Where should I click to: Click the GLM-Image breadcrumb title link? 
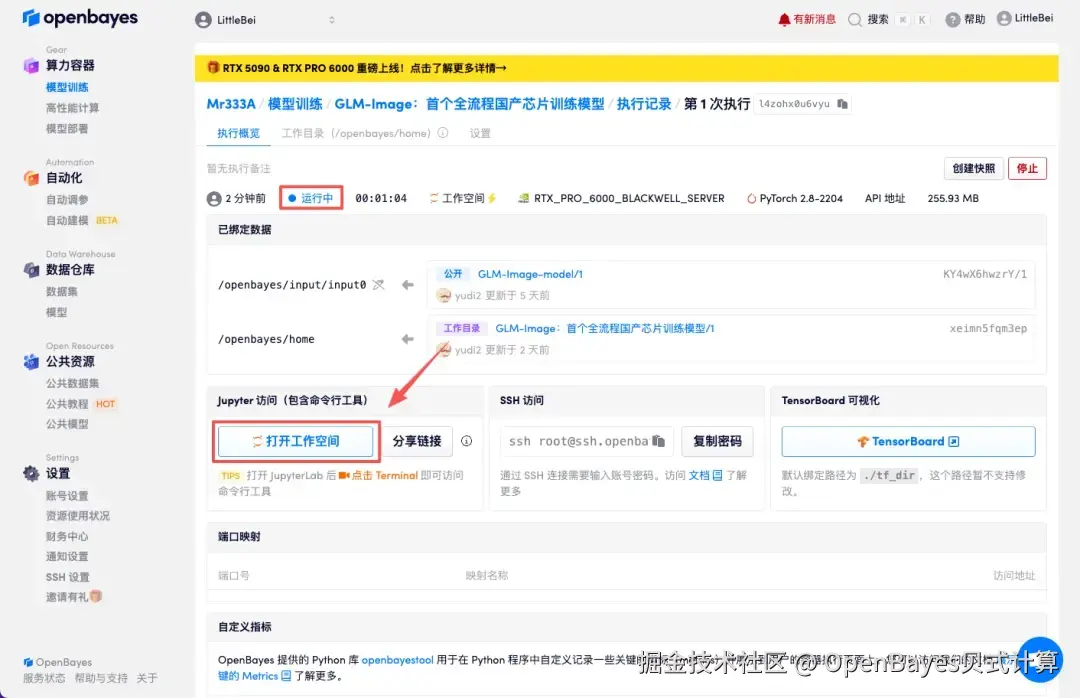coord(469,104)
